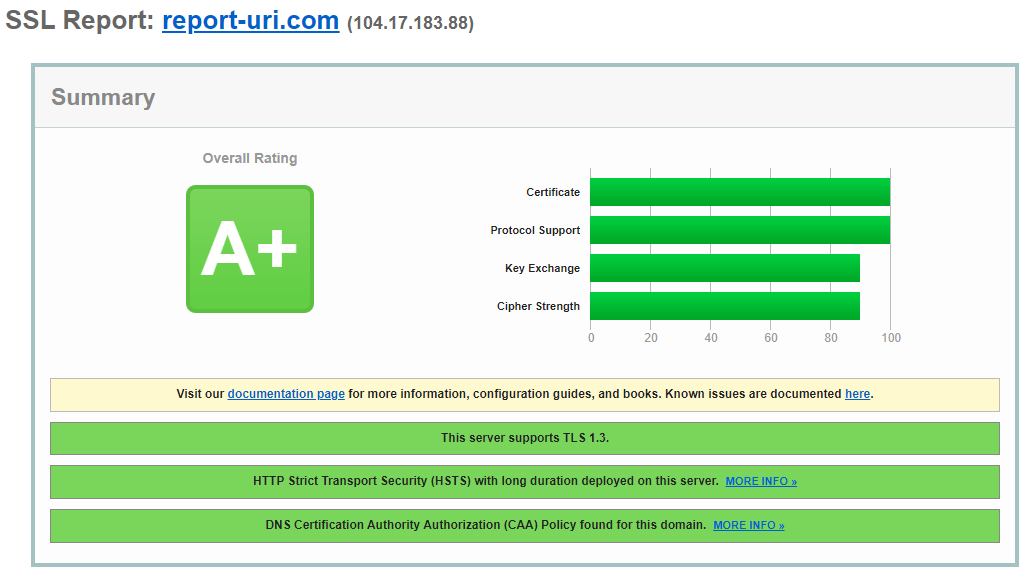Image resolution: width=1033 pixels, height=580 pixels.
Task: Click 'This server supports TLS 1.3.' notice
Action: pos(524,438)
